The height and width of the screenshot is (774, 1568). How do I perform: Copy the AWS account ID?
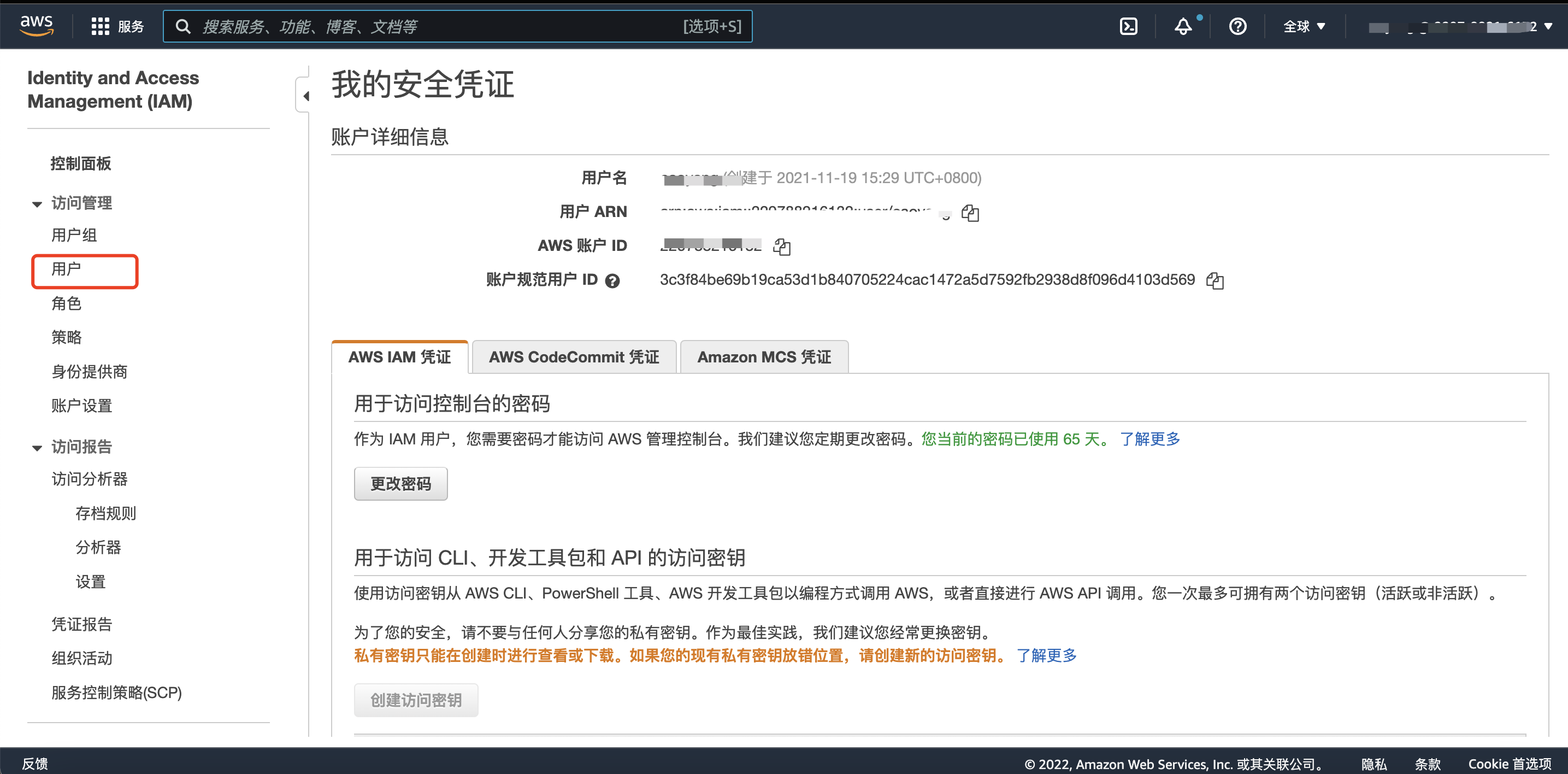(782, 246)
